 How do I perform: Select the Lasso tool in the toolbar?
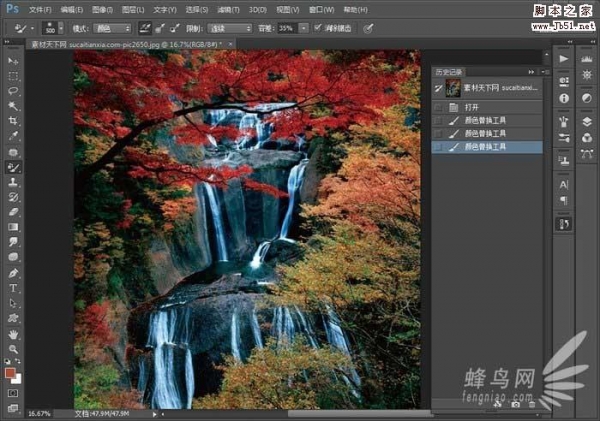click(x=13, y=90)
